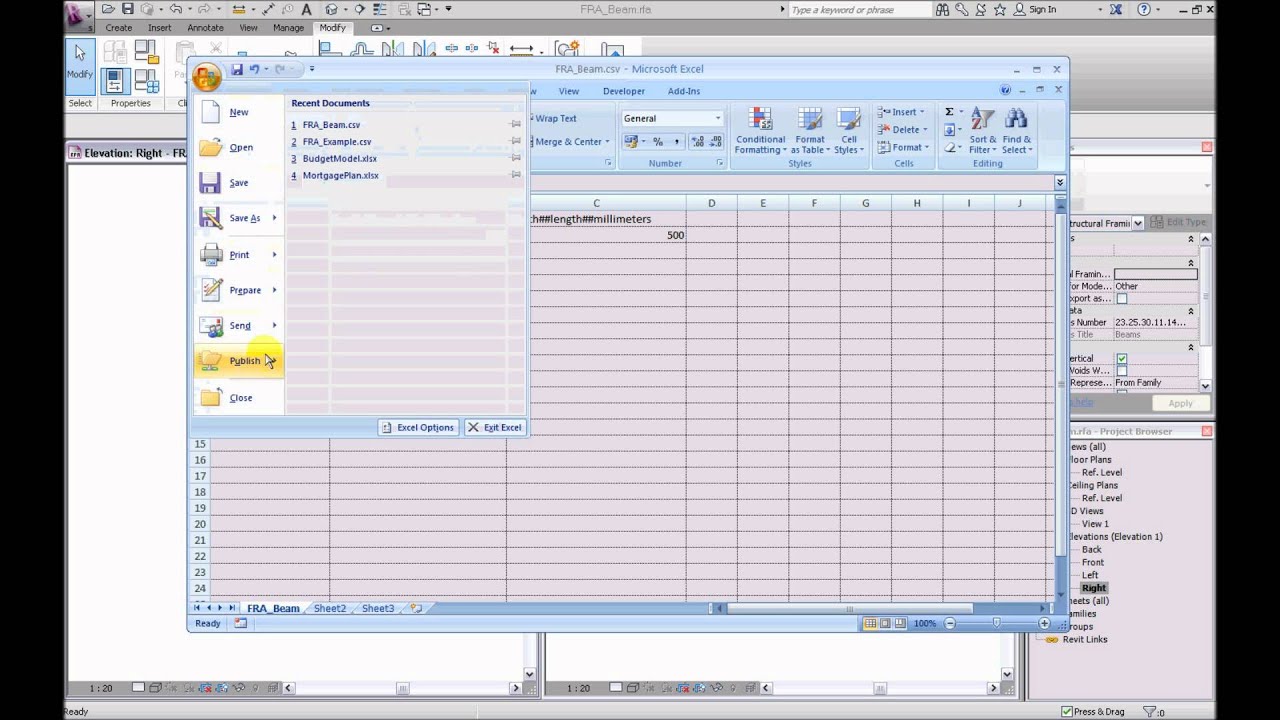Toggle the Vertical checkbox in Revit properties
The image size is (1280, 720).
(1121, 358)
